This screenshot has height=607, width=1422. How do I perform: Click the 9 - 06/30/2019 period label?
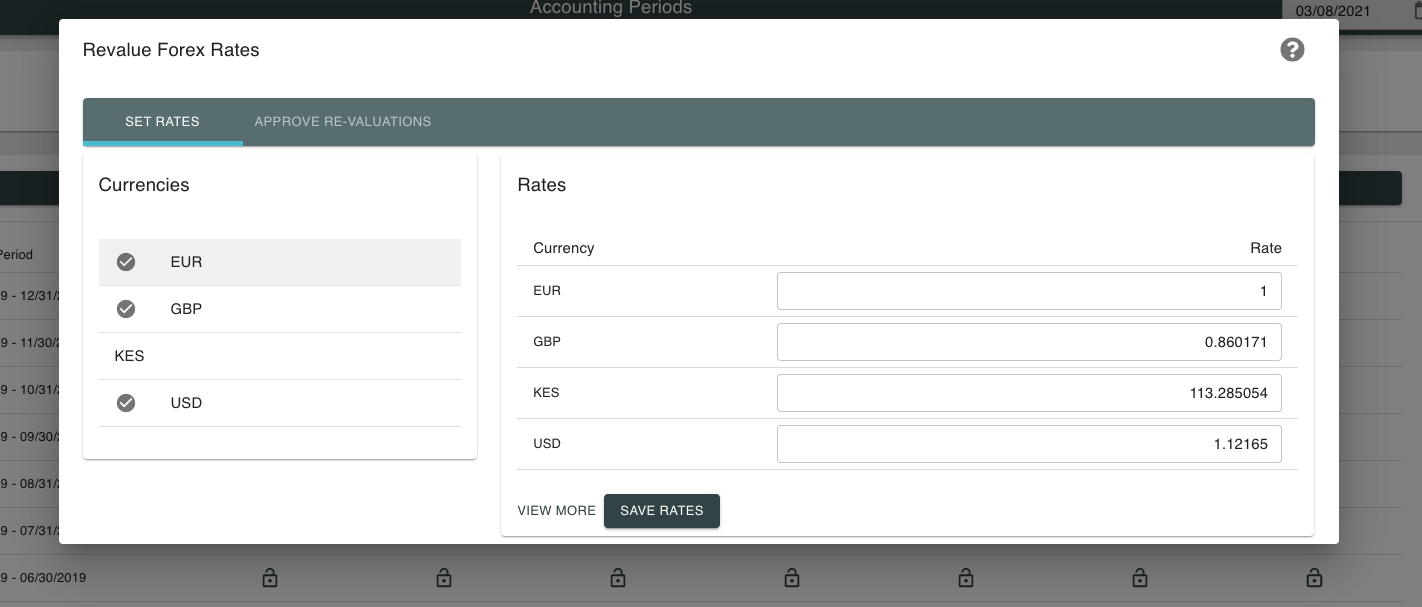(x=43, y=578)
